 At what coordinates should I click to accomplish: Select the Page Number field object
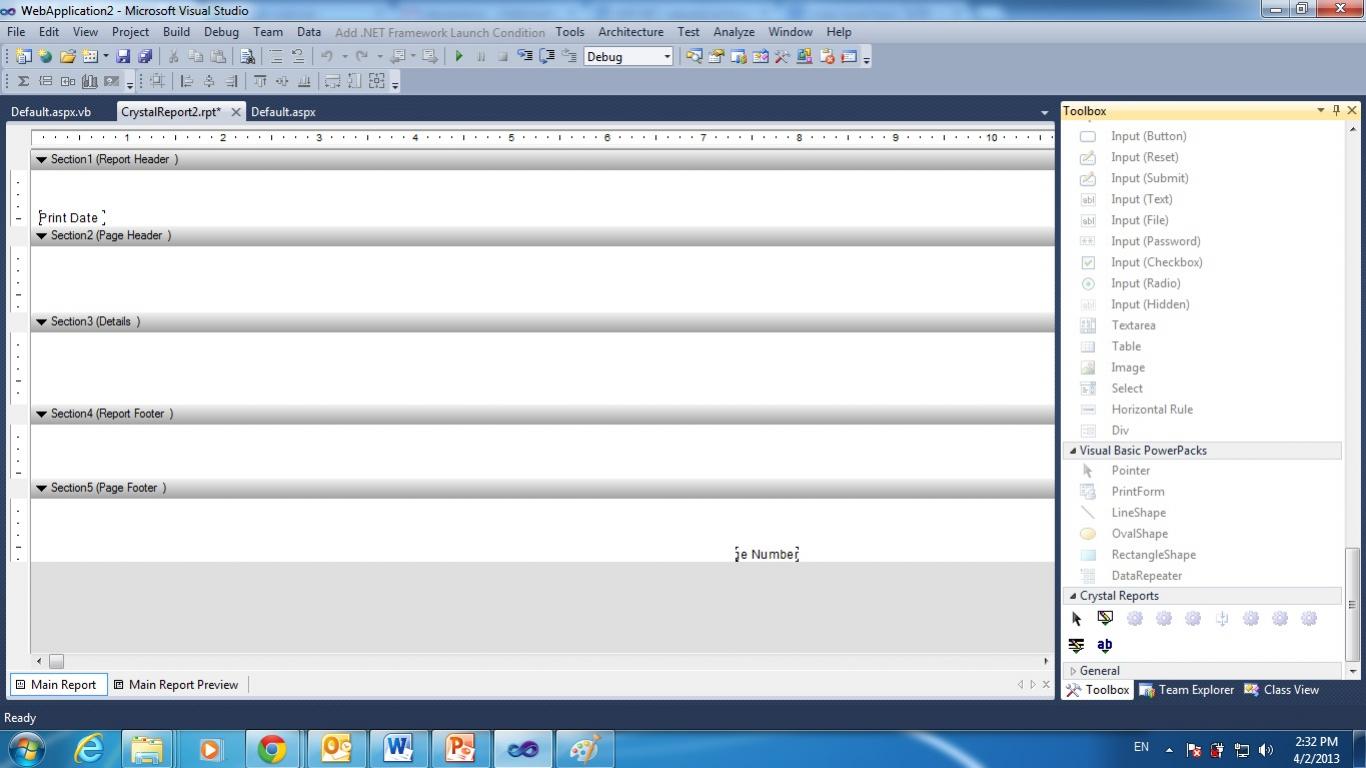[x=767, y=554]
